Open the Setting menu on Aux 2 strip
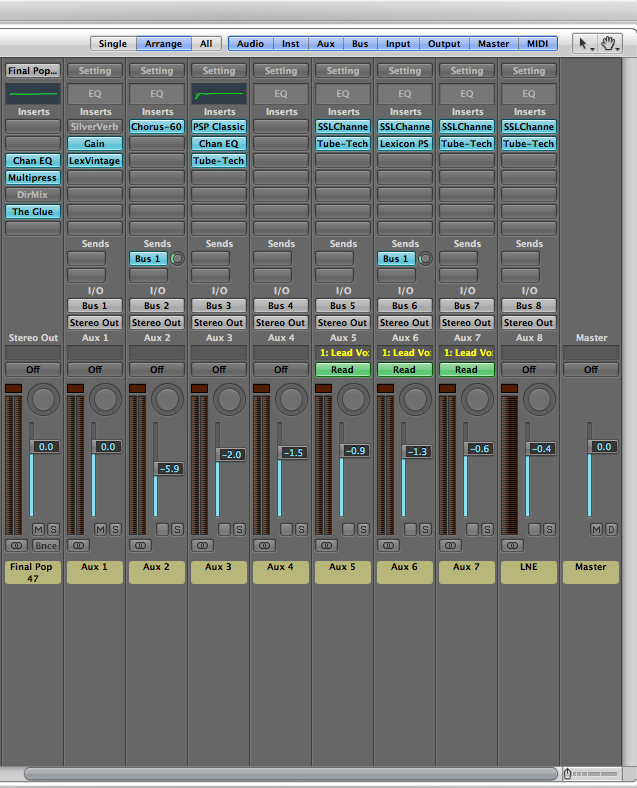 click(157, 71)
